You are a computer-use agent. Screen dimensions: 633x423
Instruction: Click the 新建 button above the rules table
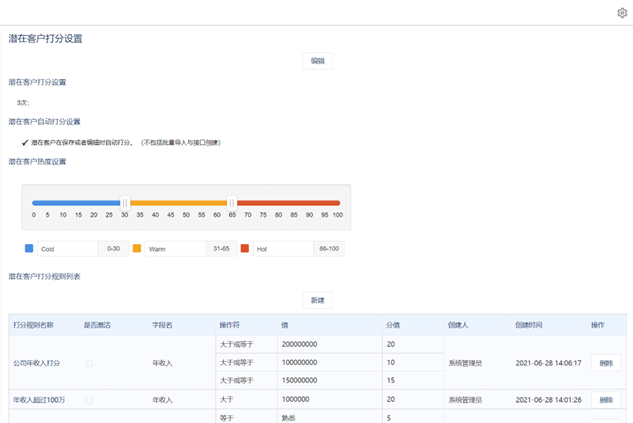(317, 300)
